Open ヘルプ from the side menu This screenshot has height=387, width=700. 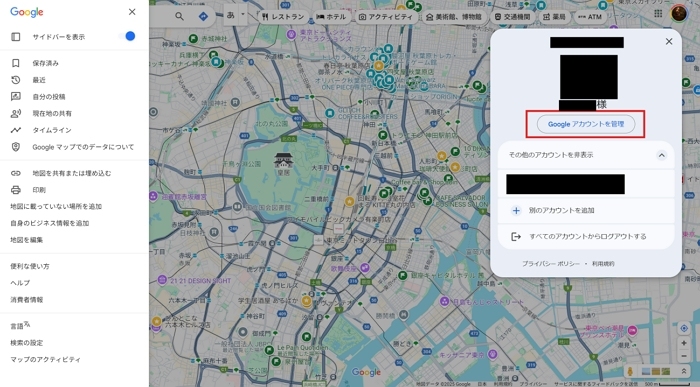click(x=20, y=283)
